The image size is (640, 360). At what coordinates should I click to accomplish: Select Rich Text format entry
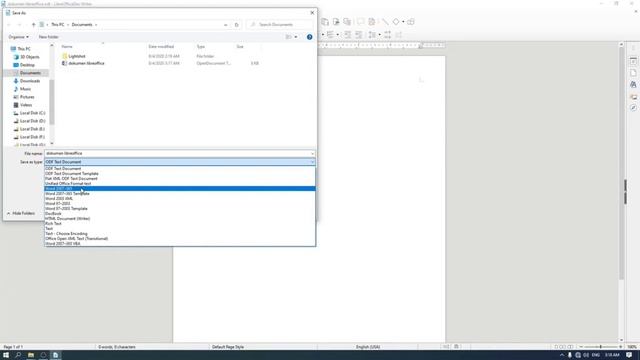180,224
